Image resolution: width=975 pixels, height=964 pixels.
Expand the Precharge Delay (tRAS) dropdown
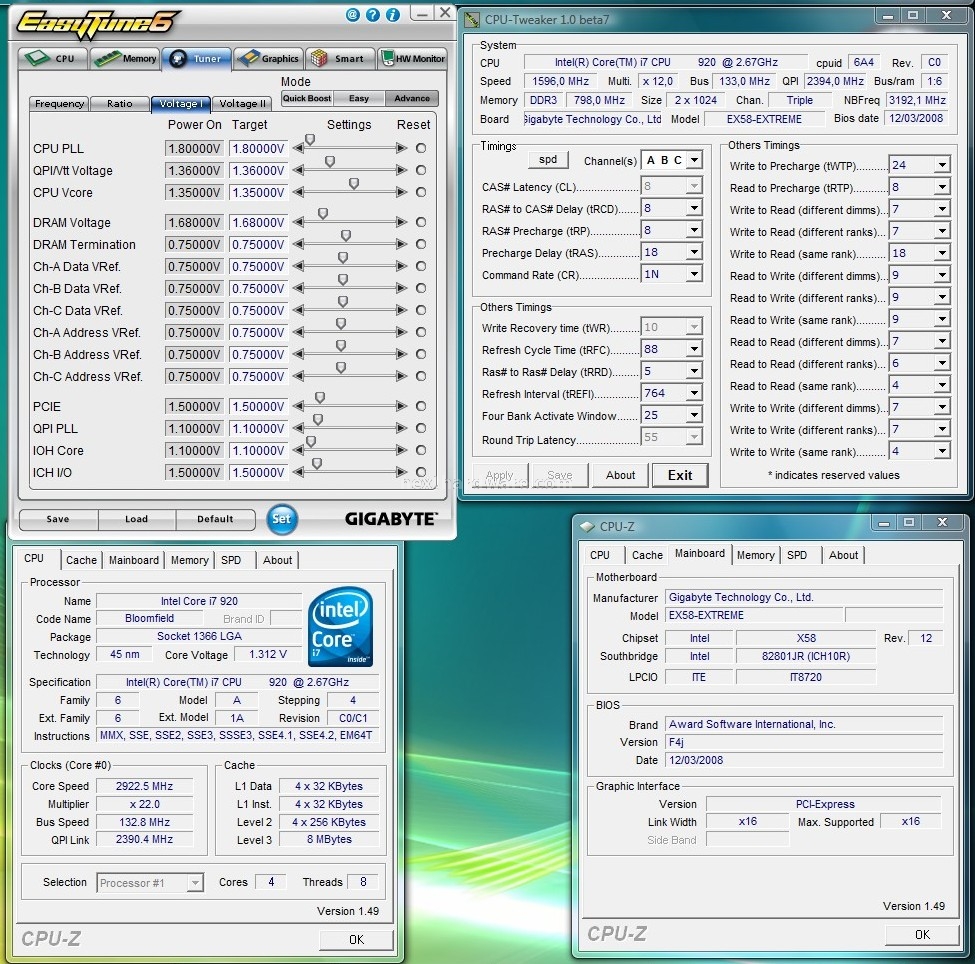click(x=695, y=252)
